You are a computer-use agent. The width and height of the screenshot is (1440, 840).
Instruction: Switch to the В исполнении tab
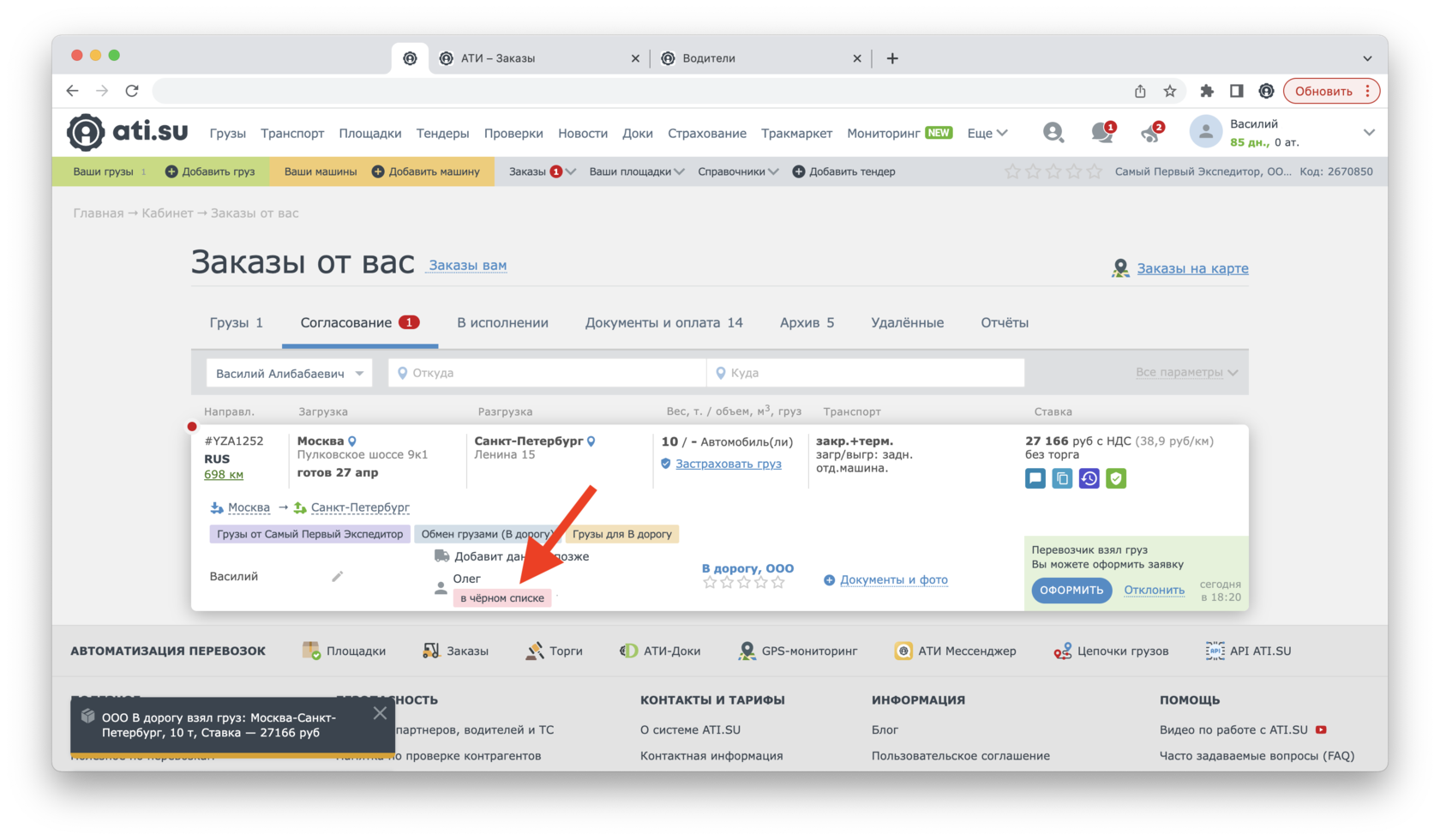[x=502, y=322]
